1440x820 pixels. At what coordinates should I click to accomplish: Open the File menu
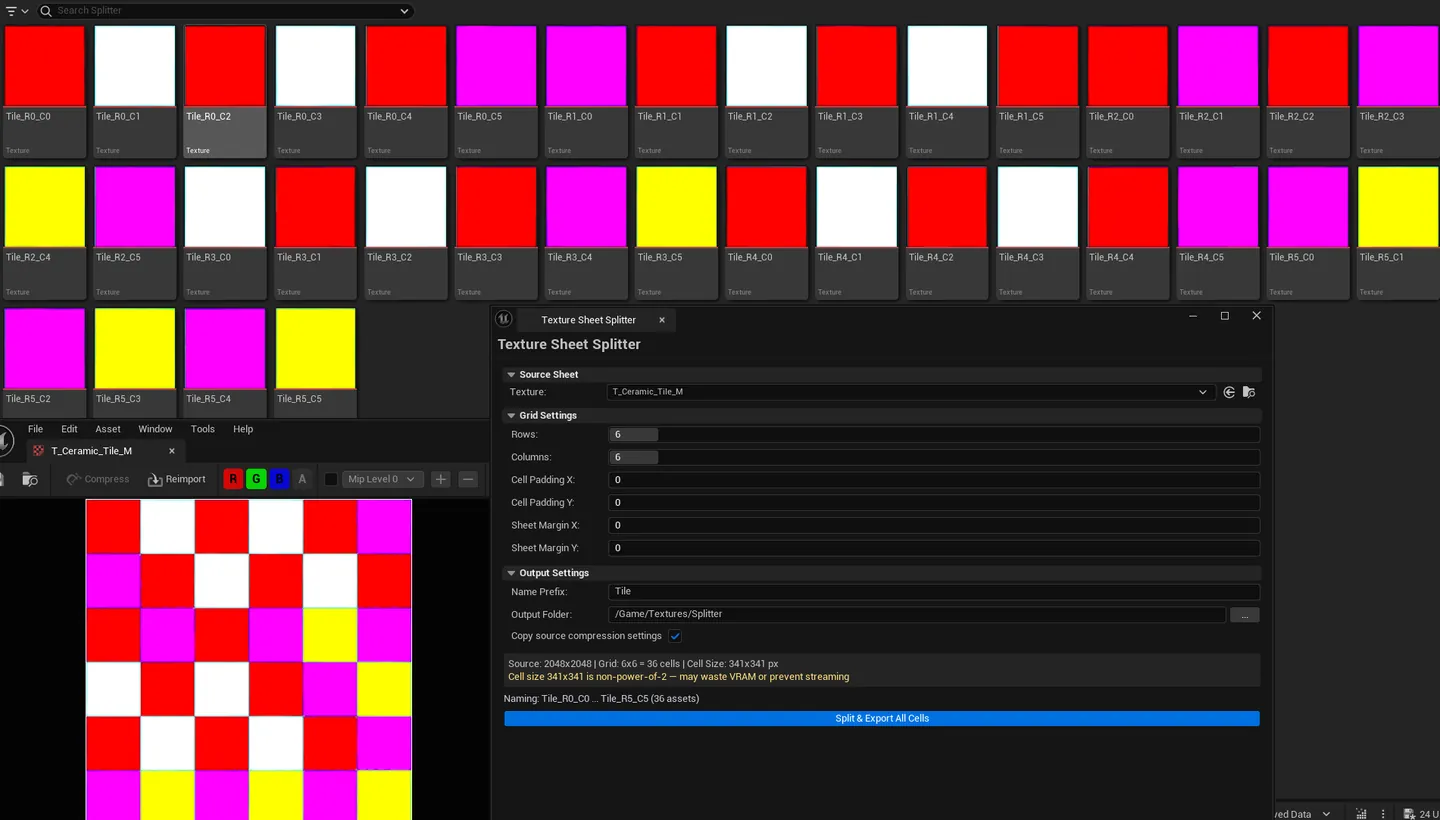click(x=35, y=429)
